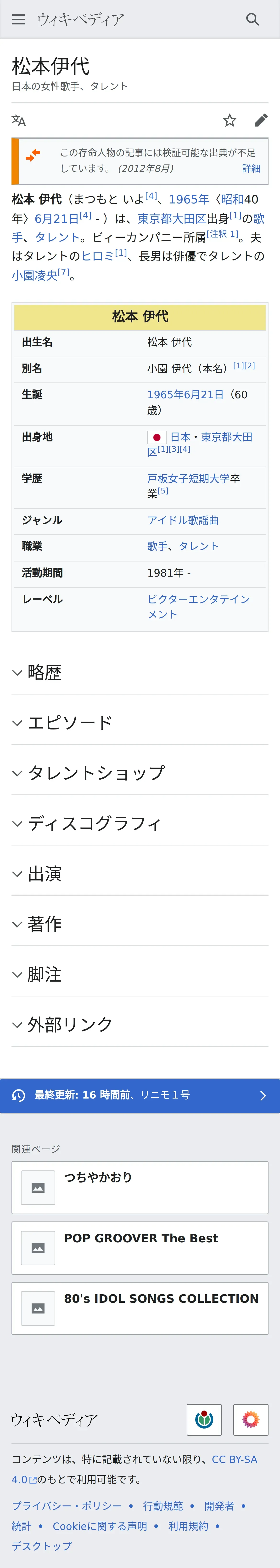Open the 東京都大田区 link in intro
Screen dimensions: 280x1568
click(x=172, y=219)
